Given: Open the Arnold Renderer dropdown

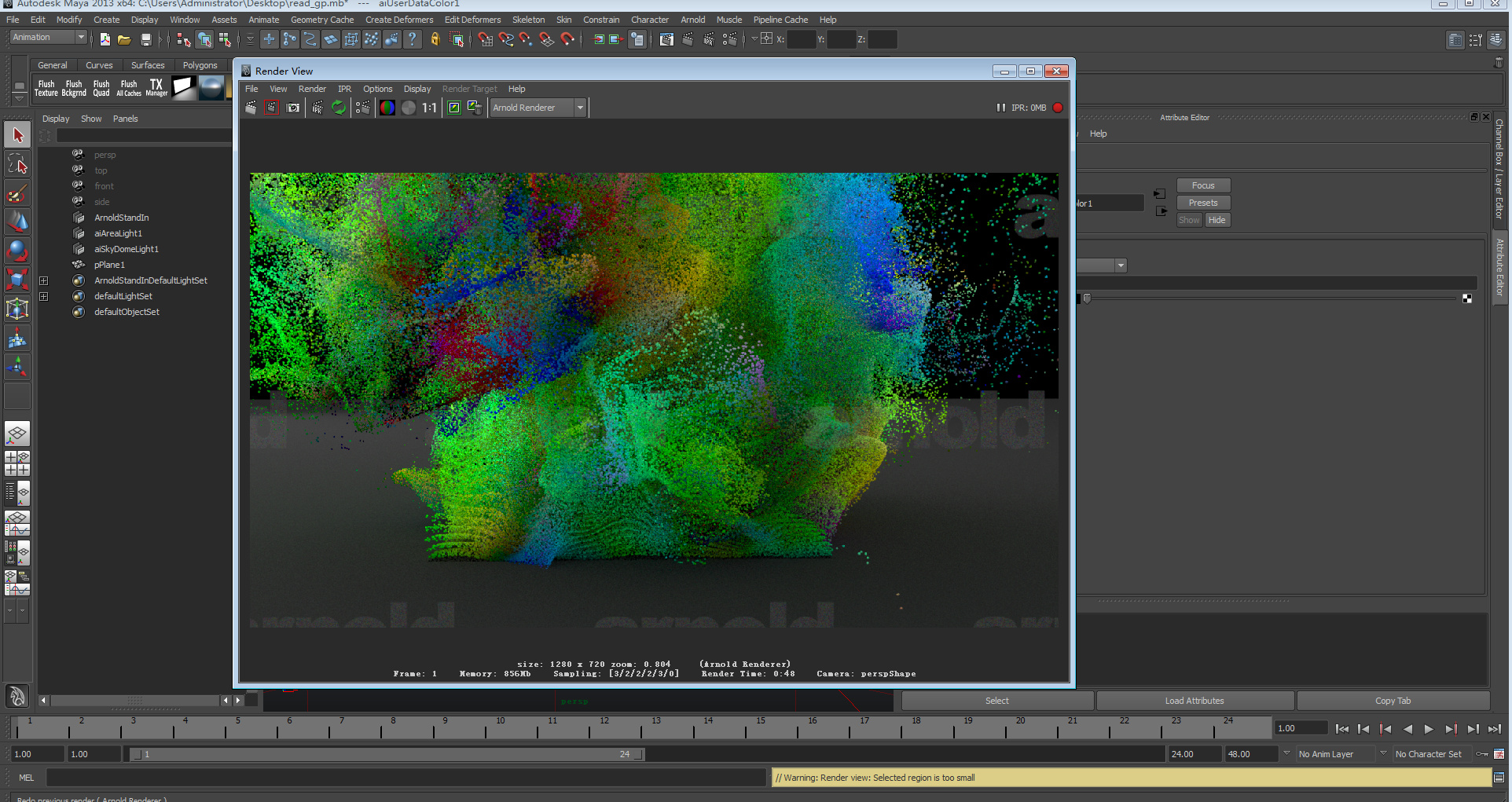Looking at the screenshot, I should click(x=538, y=108).
